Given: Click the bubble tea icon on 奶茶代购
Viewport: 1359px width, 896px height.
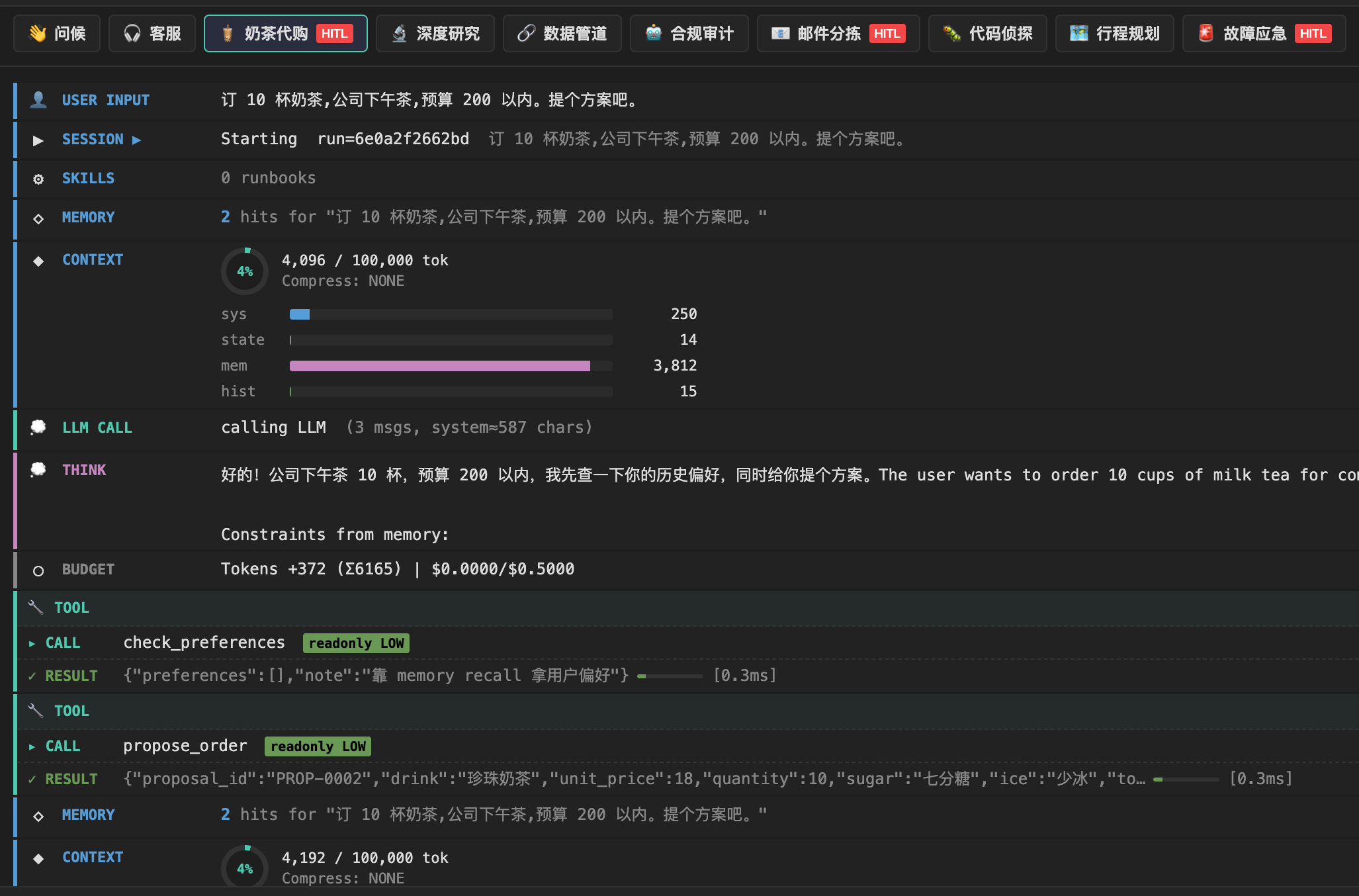Looking at the screenshot, I should coord(228,33).
